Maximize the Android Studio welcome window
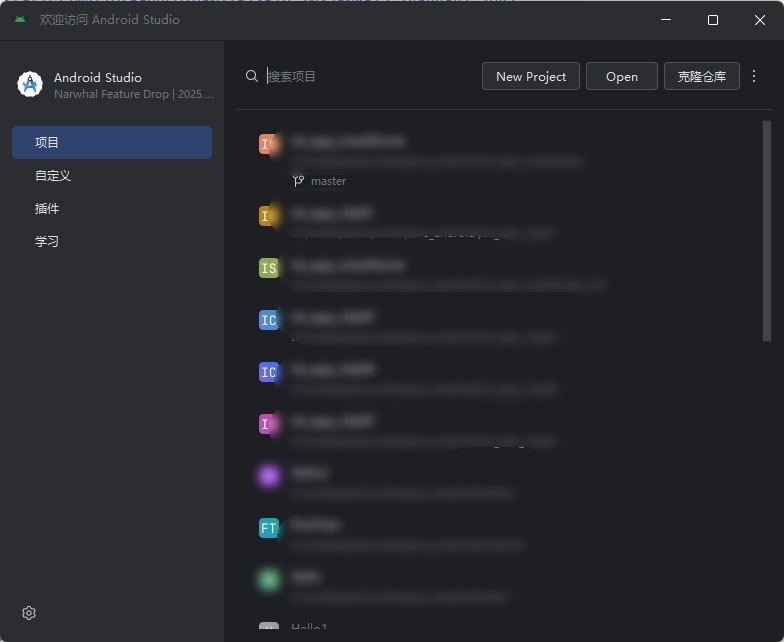The width and height of the screenshot is (784, 642). [x=713, y=20]
